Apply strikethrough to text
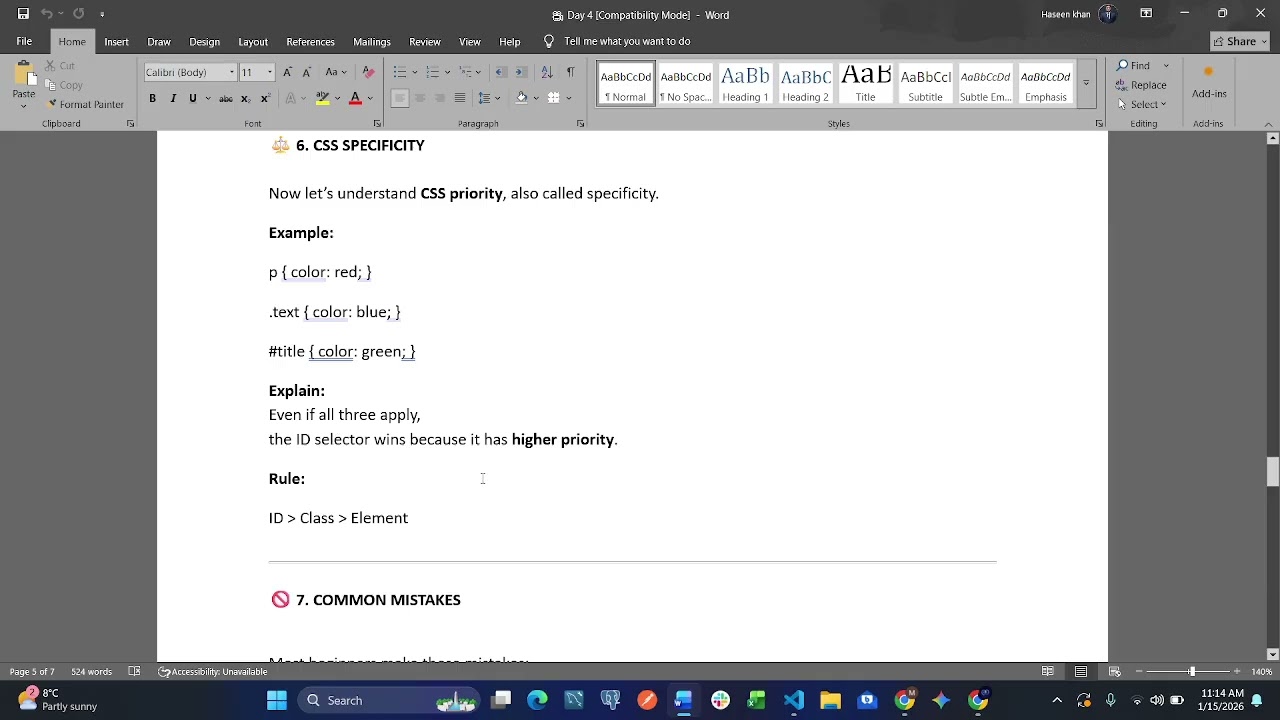The width and height of the screenshot is (1280, 720). [x=226, y=98]
